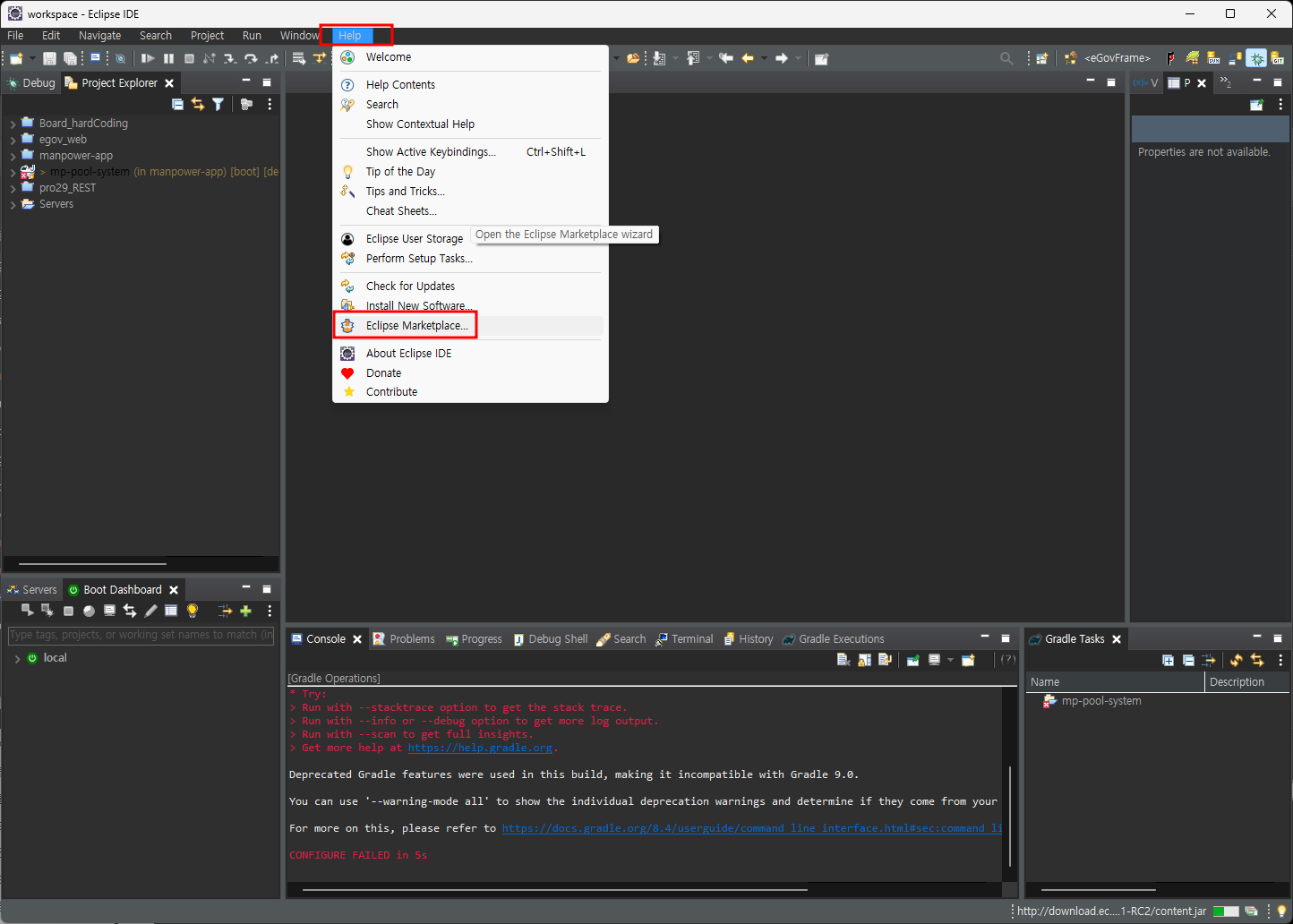1293x924 pixels.
Task: Click the Welcome globe icon in Help menu
Action: (x=347, y=56)
